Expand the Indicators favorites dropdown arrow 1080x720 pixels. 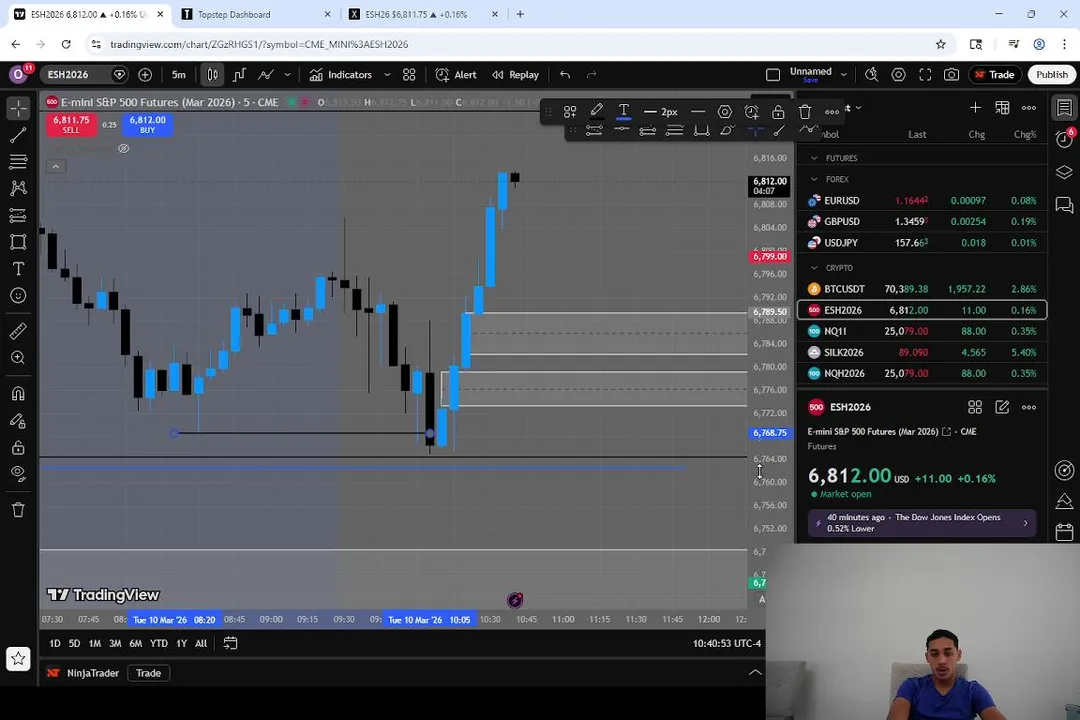[387, 74]
